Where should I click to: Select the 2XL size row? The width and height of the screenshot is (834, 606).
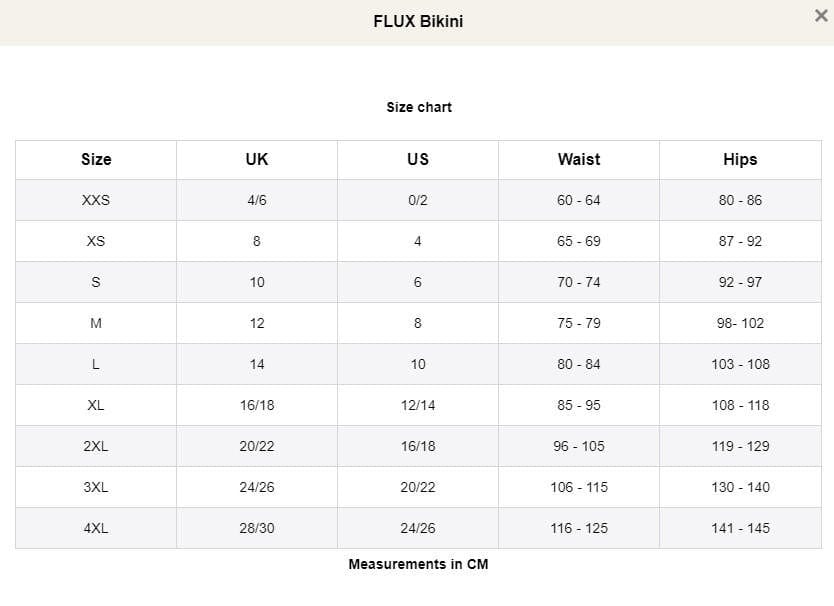pos(95,446)
